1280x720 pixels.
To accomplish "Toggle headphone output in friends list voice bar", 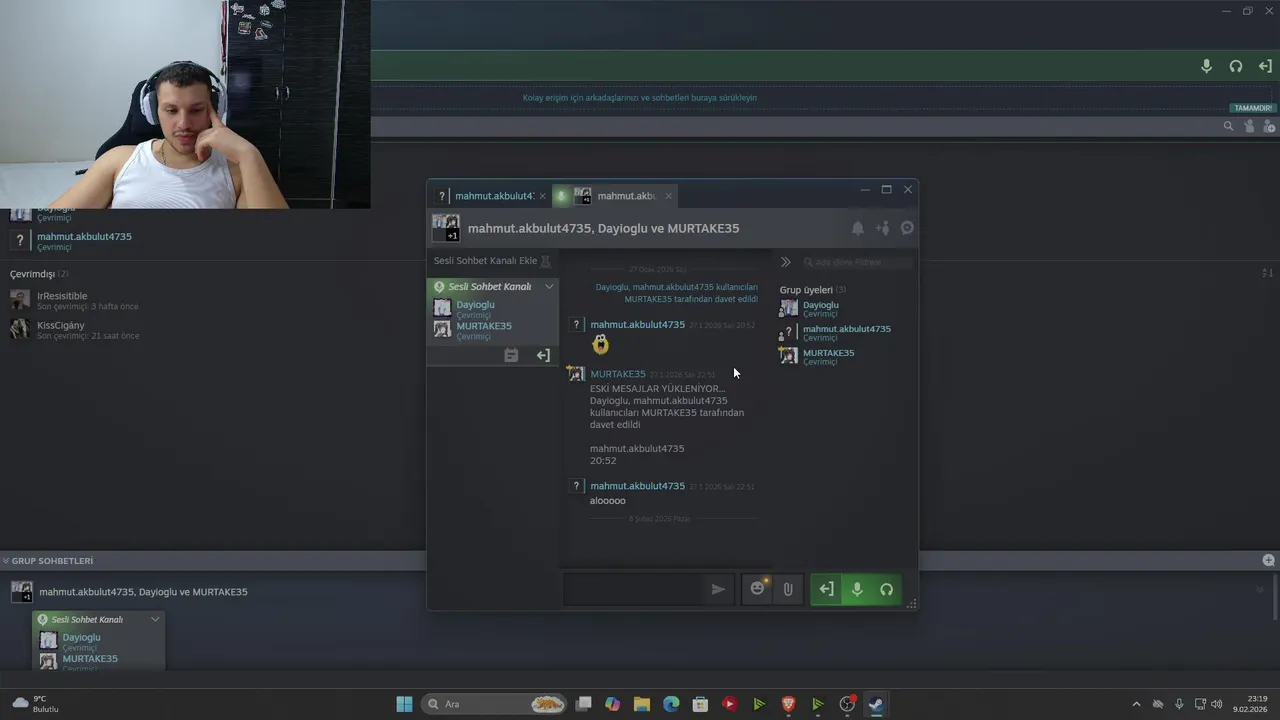I will 1236,66.
